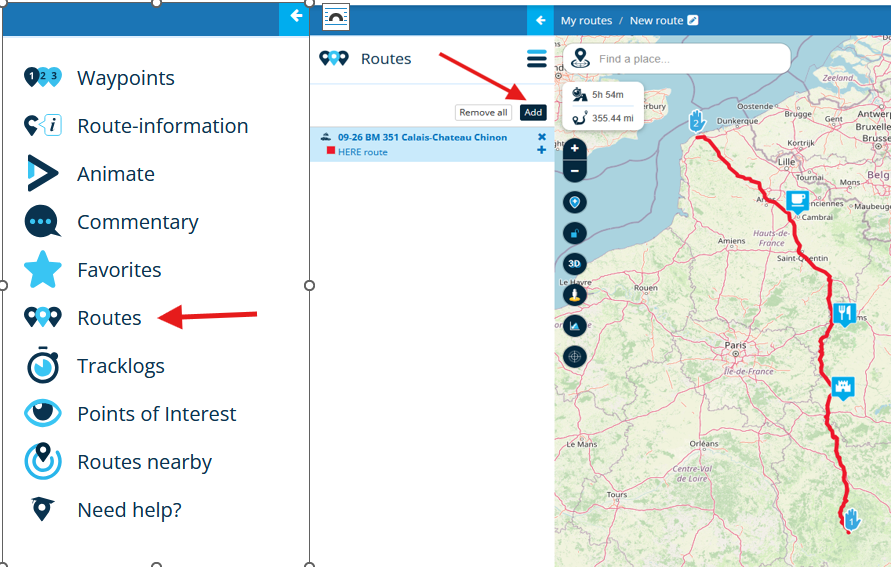The image size is (893, 567).
Task: Open the Routes panel hamburger menu
Action: 536,59
